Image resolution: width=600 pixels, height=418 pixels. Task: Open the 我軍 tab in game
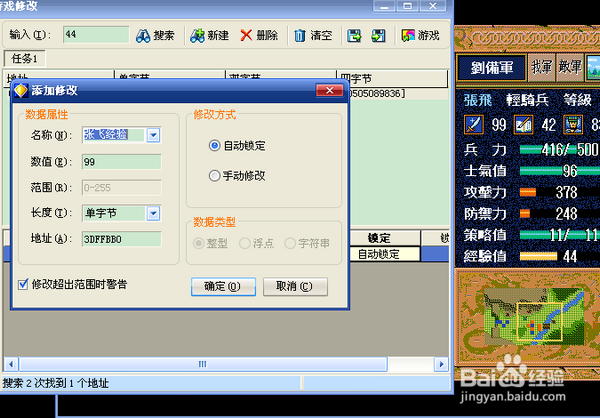click(x=541, y=68)
